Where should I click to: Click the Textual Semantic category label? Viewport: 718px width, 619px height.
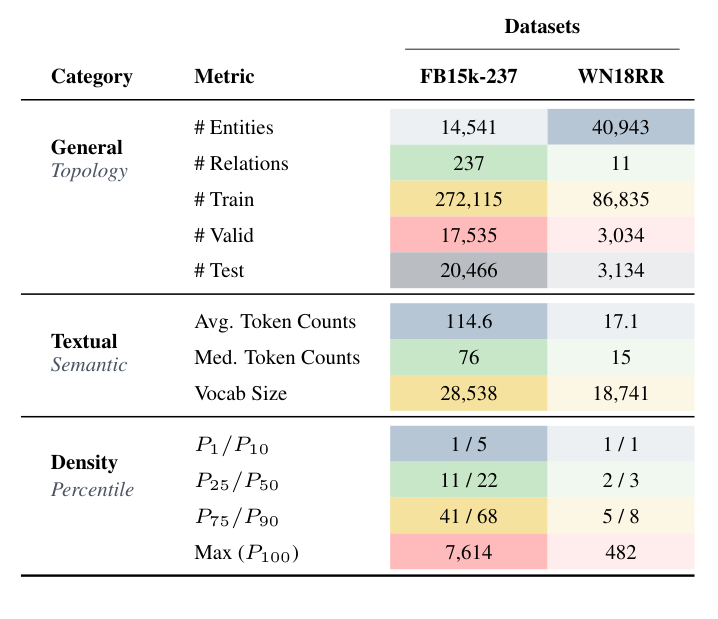[88, 353]
